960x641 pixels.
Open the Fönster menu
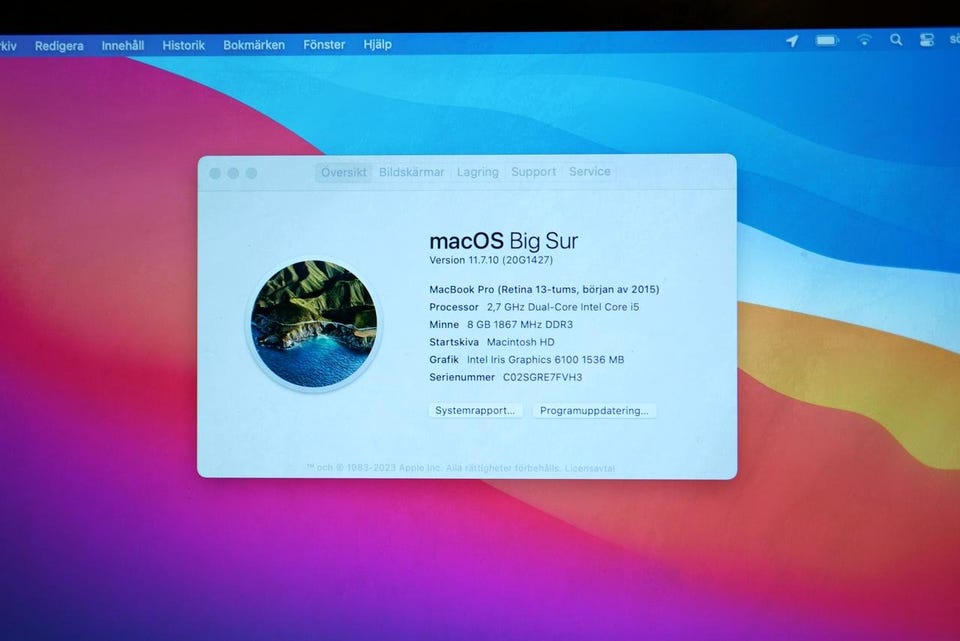[x=324, y=45]
